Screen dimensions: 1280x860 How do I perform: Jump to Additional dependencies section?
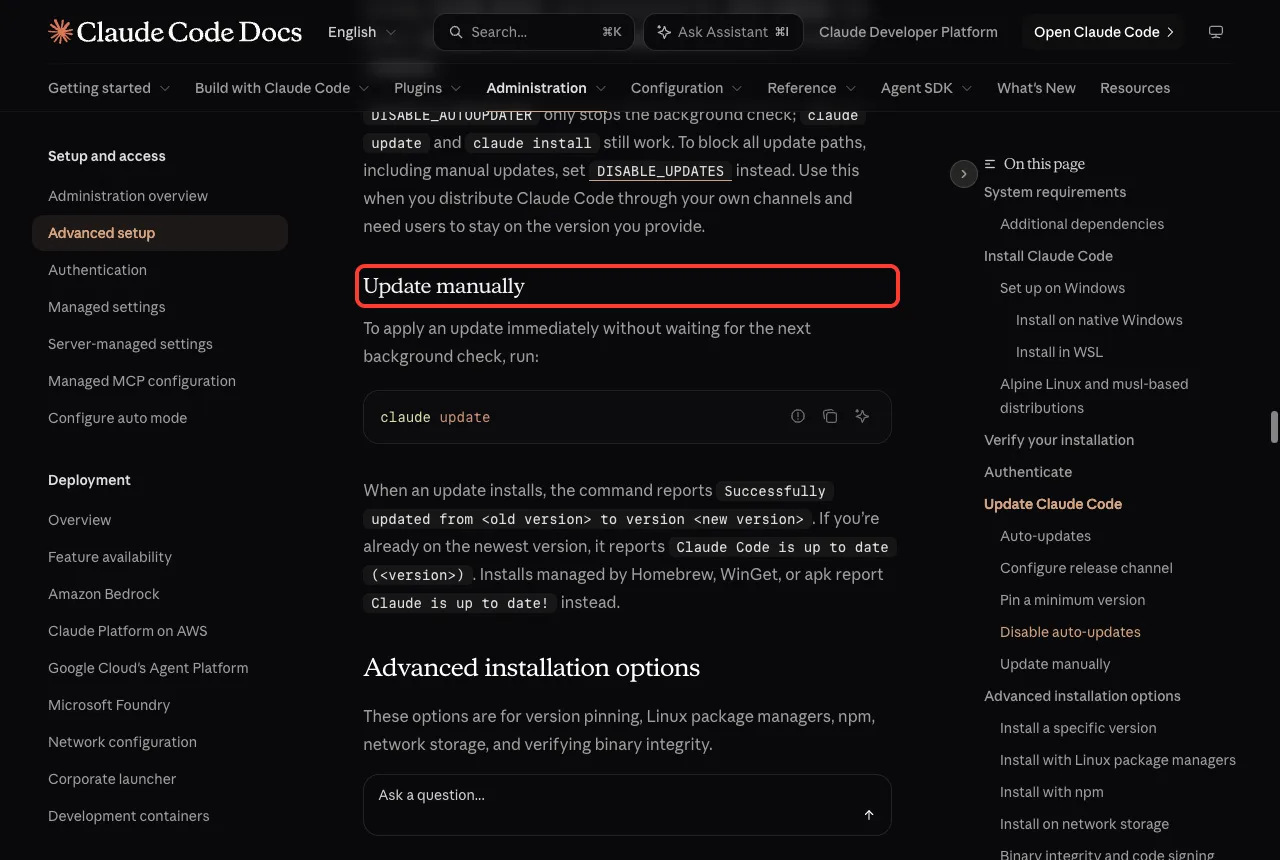(x=1082, y=224)
